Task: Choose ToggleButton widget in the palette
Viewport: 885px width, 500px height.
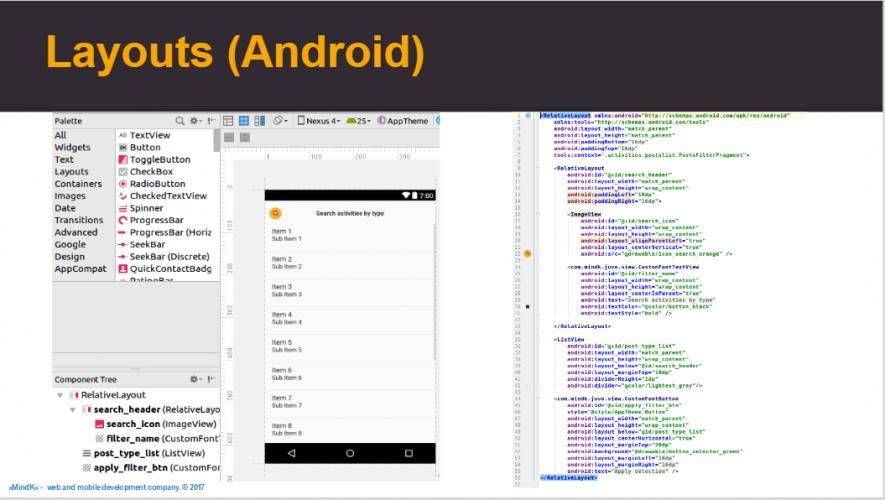Action: 159,160
